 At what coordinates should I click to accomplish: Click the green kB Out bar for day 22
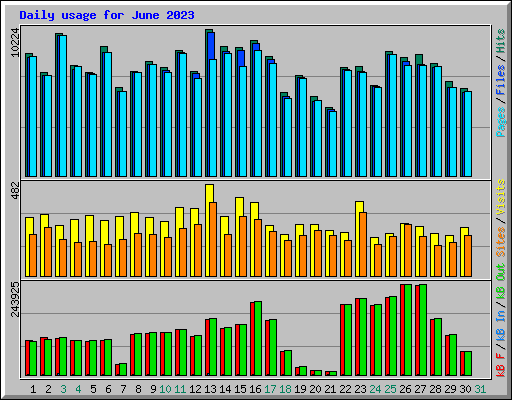(x=348, y=340)
